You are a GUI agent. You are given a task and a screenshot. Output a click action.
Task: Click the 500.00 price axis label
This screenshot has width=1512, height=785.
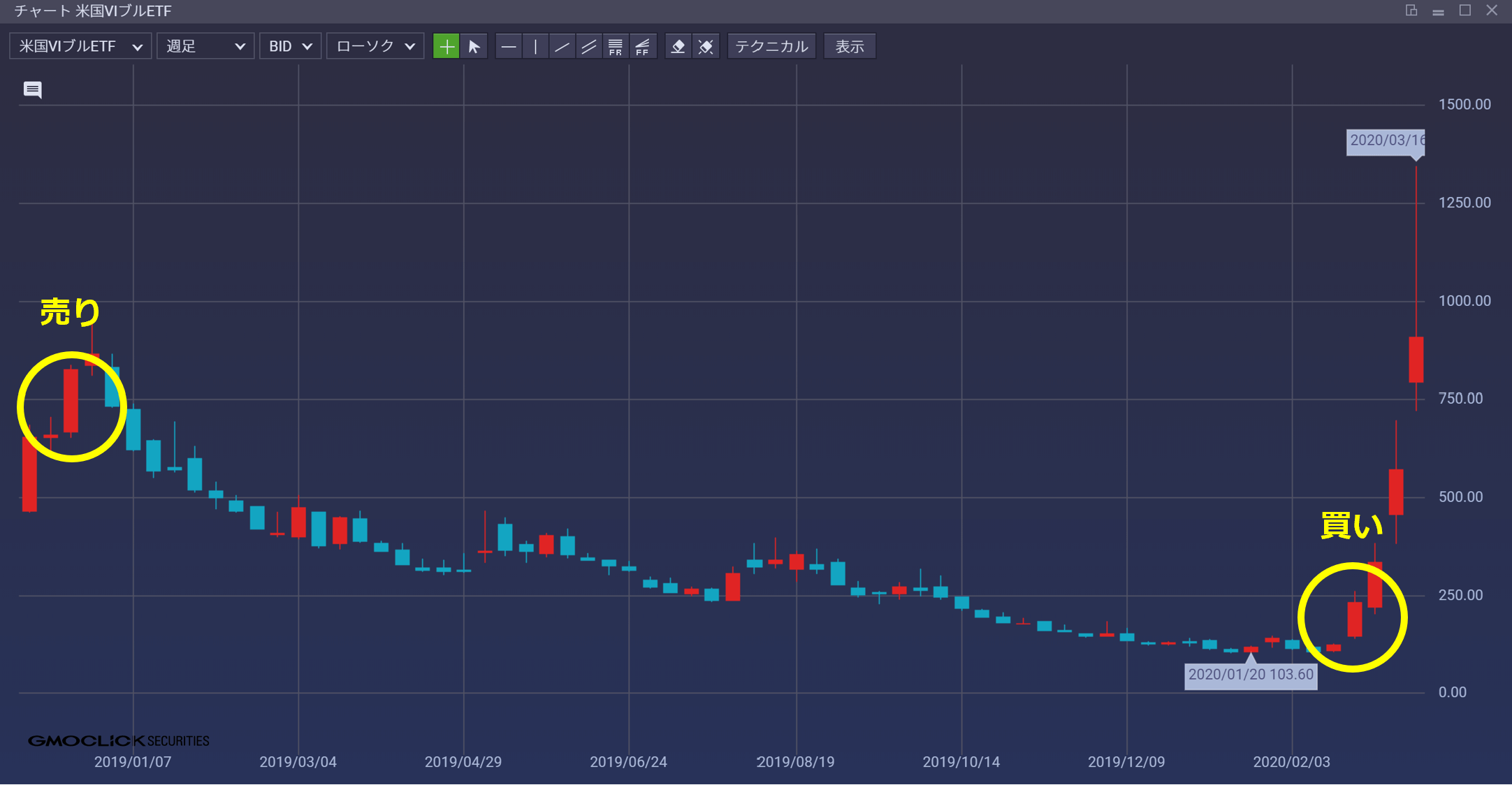tap(1460, 497)
